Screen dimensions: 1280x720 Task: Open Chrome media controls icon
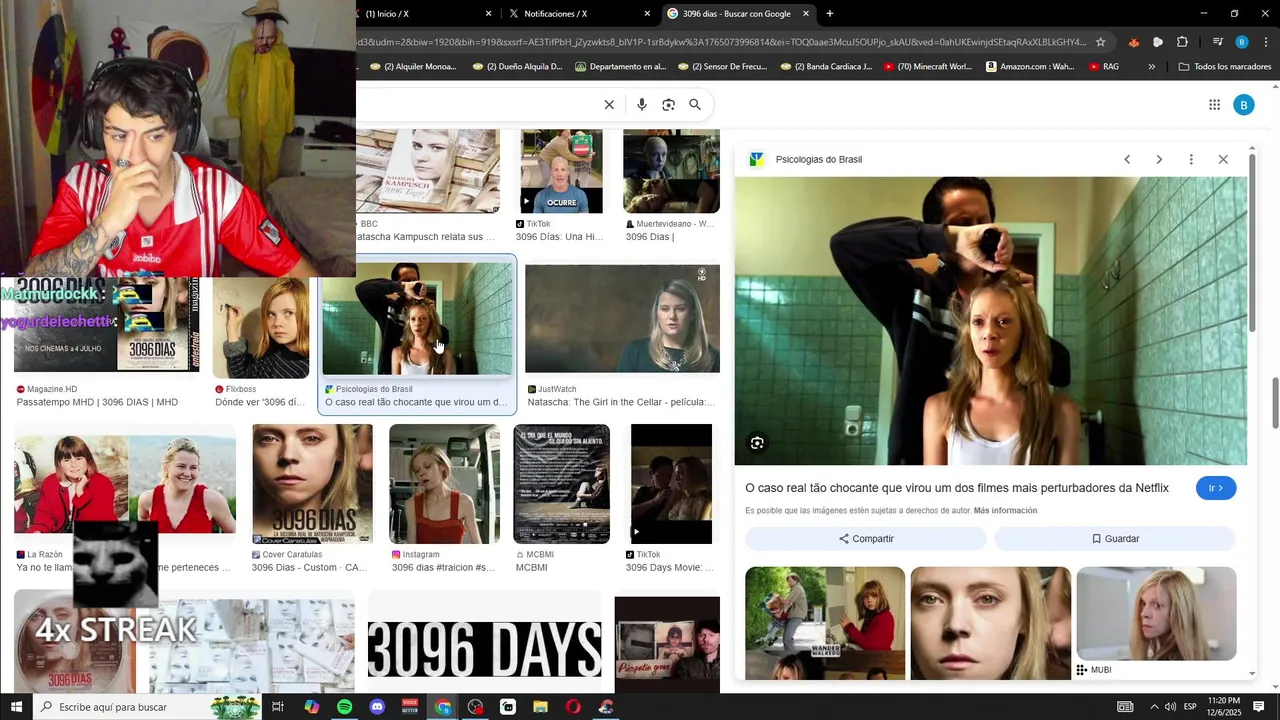(x=1217, y=42)
